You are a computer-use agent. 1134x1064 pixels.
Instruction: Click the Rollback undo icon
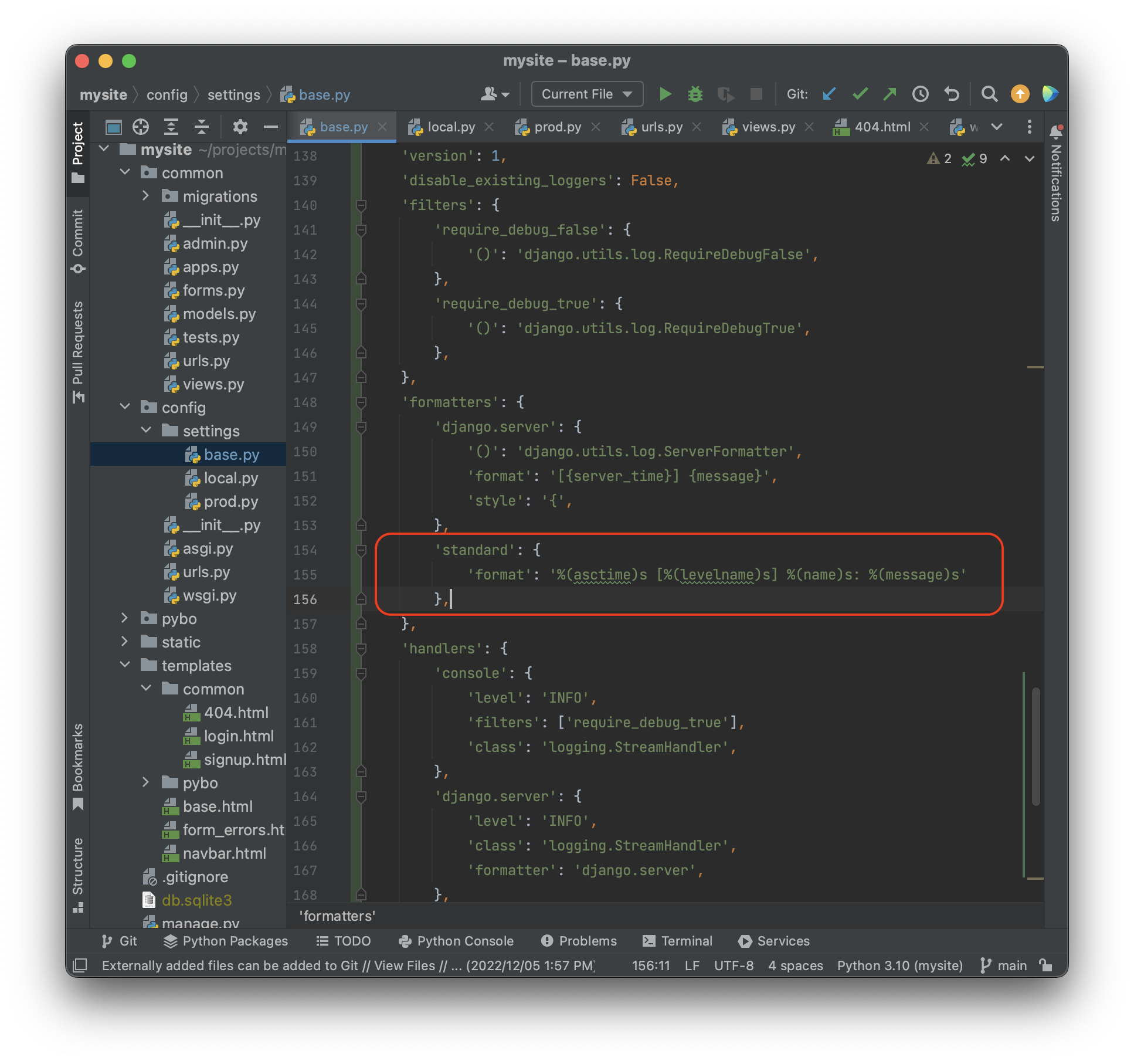[x=952, y=94]
